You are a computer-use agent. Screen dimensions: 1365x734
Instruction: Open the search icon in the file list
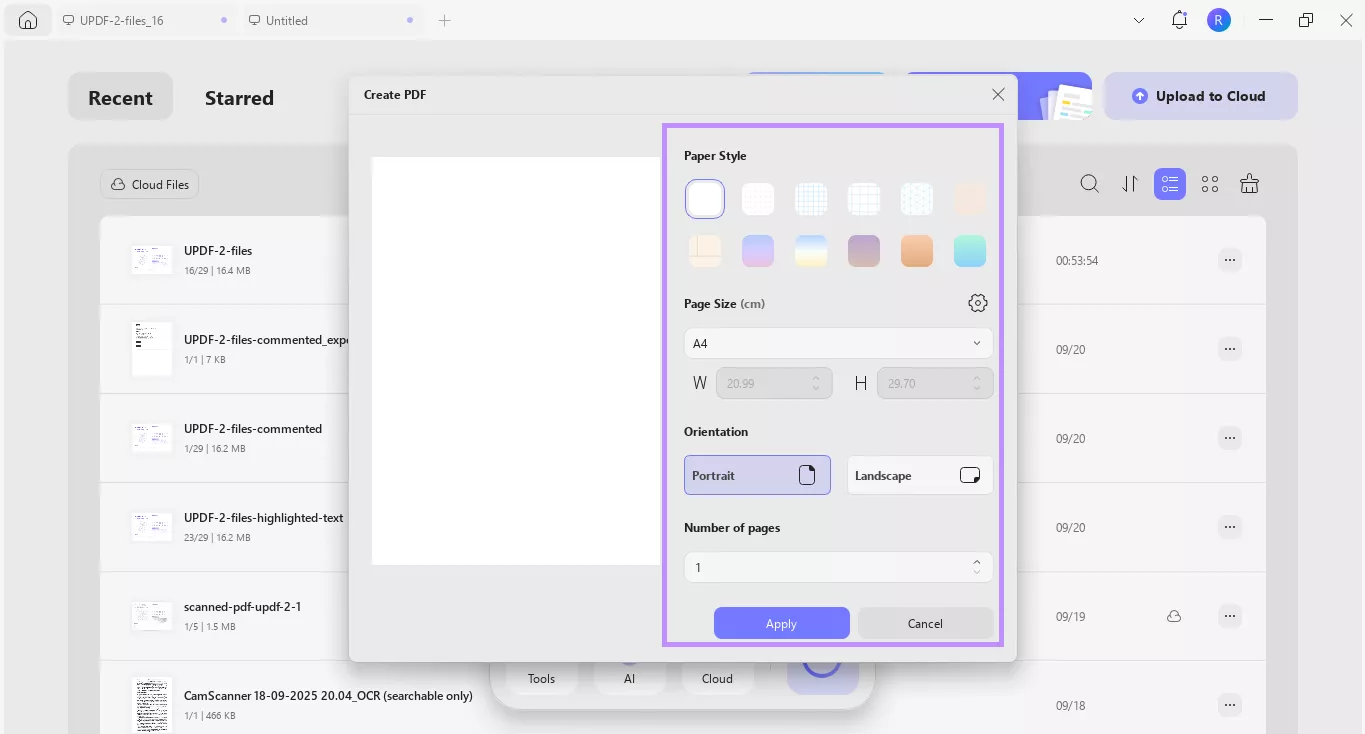click(1089, 184)
